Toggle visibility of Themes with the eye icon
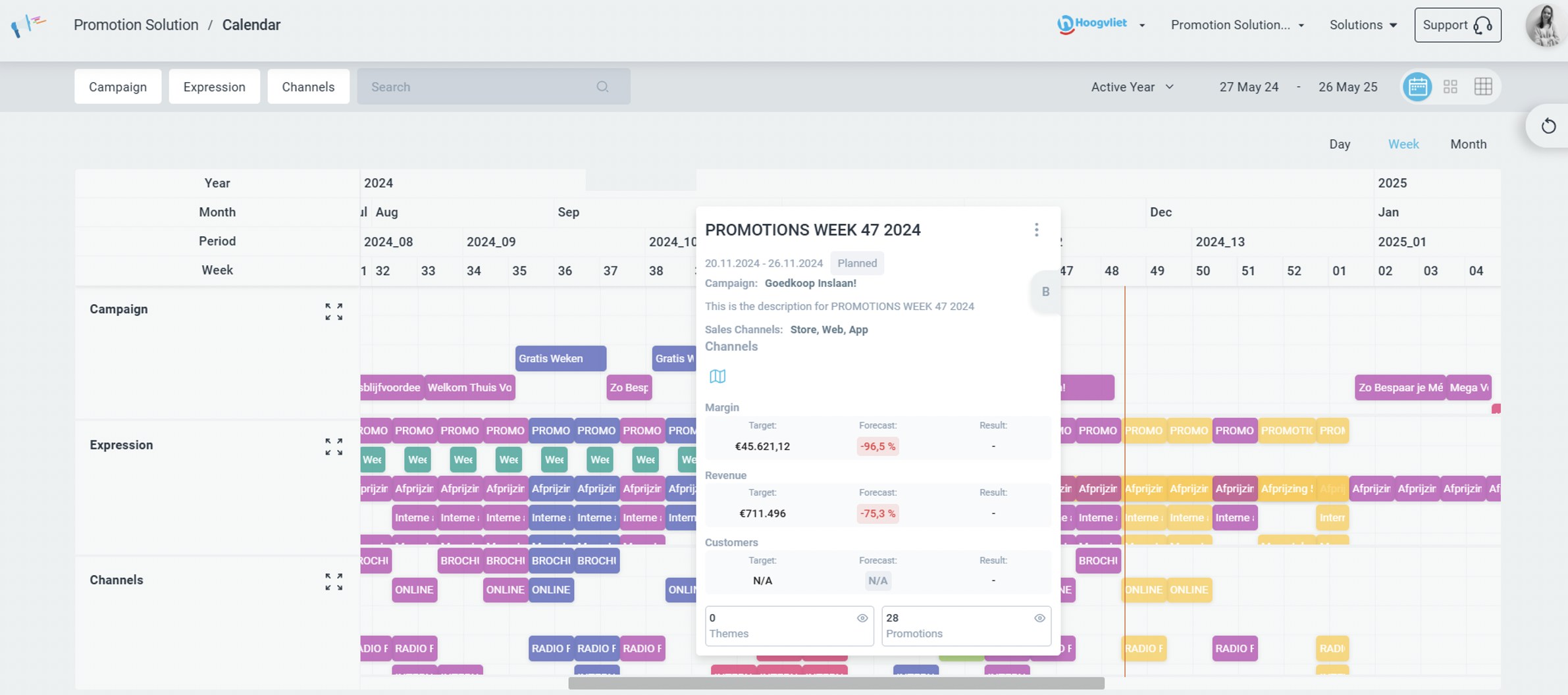The height and width of the screenshot is (695, 1568). (863, 617)
